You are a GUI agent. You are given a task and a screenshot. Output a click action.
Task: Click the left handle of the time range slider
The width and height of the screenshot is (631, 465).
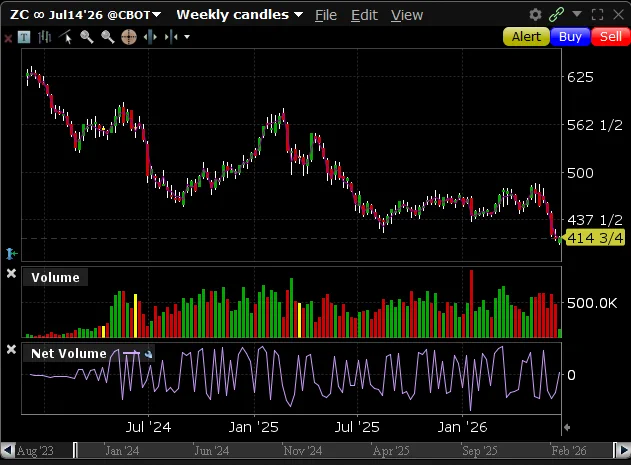coord(75,450)
